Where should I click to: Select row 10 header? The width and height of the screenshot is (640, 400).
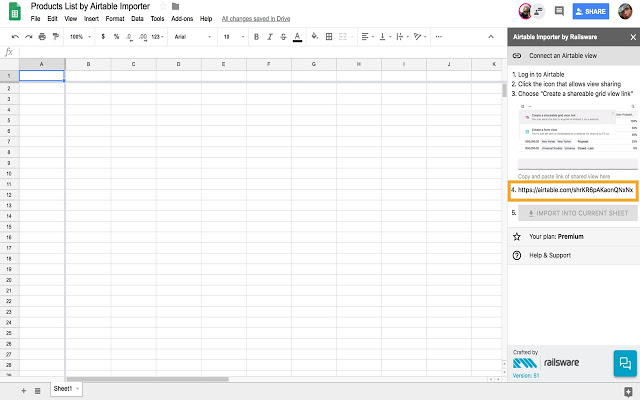(x=9, y=173)
